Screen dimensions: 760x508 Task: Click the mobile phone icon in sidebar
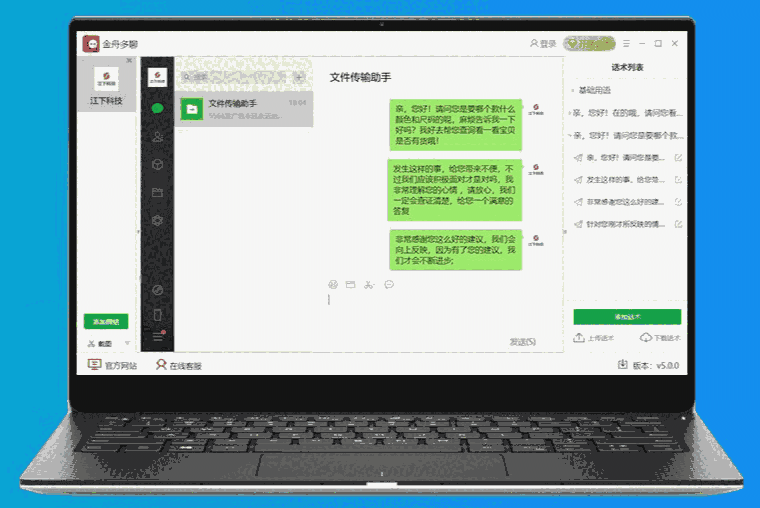(157, 315)
